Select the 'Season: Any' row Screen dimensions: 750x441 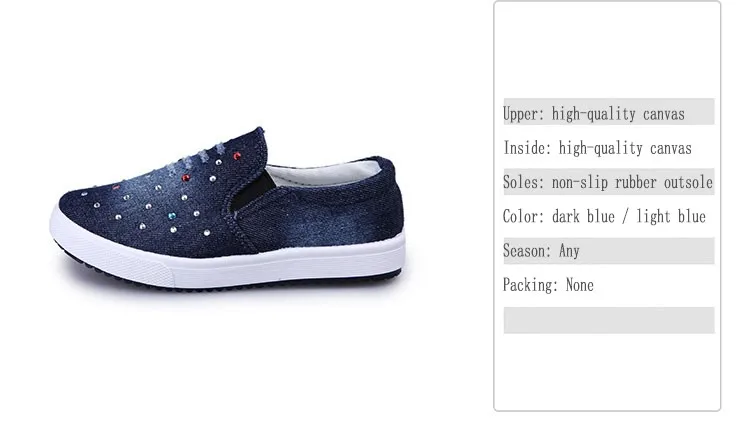coord(608,251)
